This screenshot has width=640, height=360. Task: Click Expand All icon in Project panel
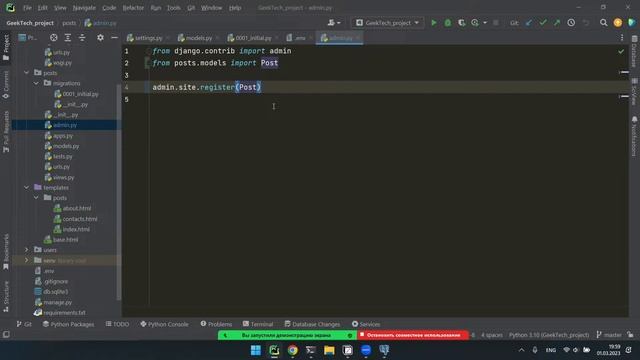(x=68, y=38)
